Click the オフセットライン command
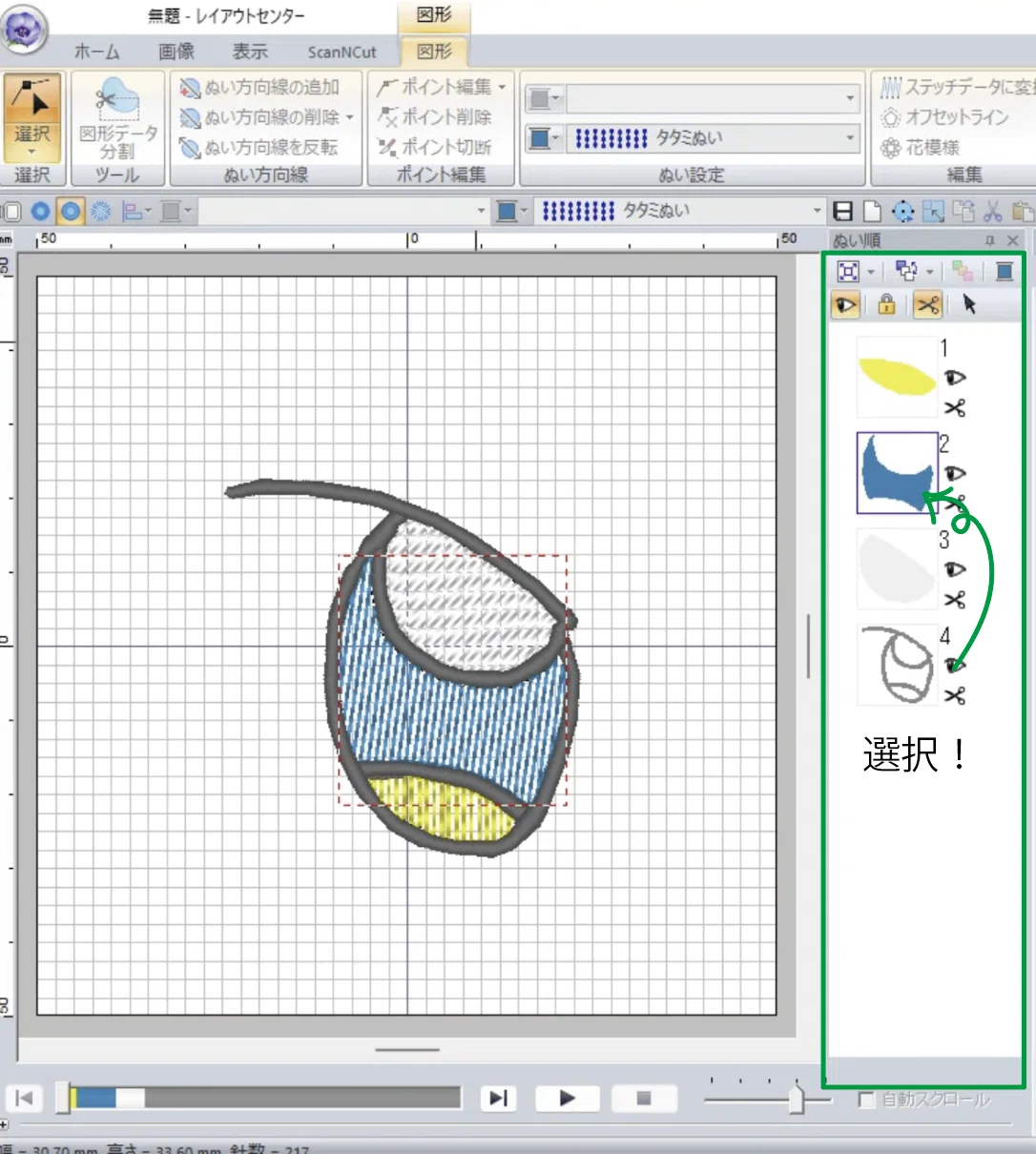1036x1154 pixels. [x=944, y=117]
